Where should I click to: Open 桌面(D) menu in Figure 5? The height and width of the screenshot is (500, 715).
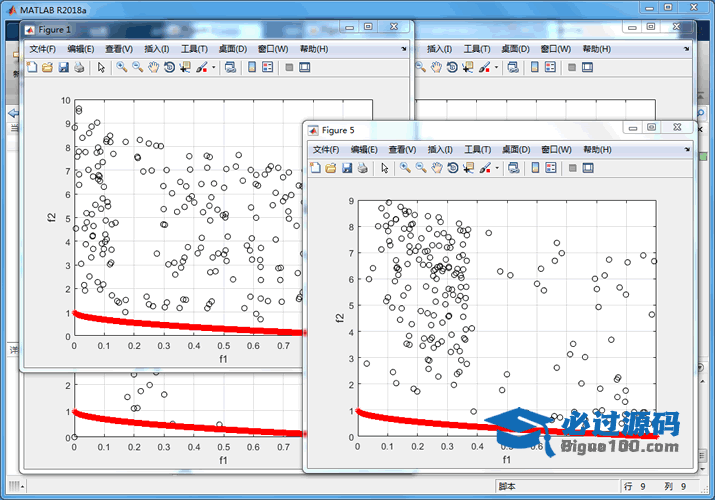point(516,149)
